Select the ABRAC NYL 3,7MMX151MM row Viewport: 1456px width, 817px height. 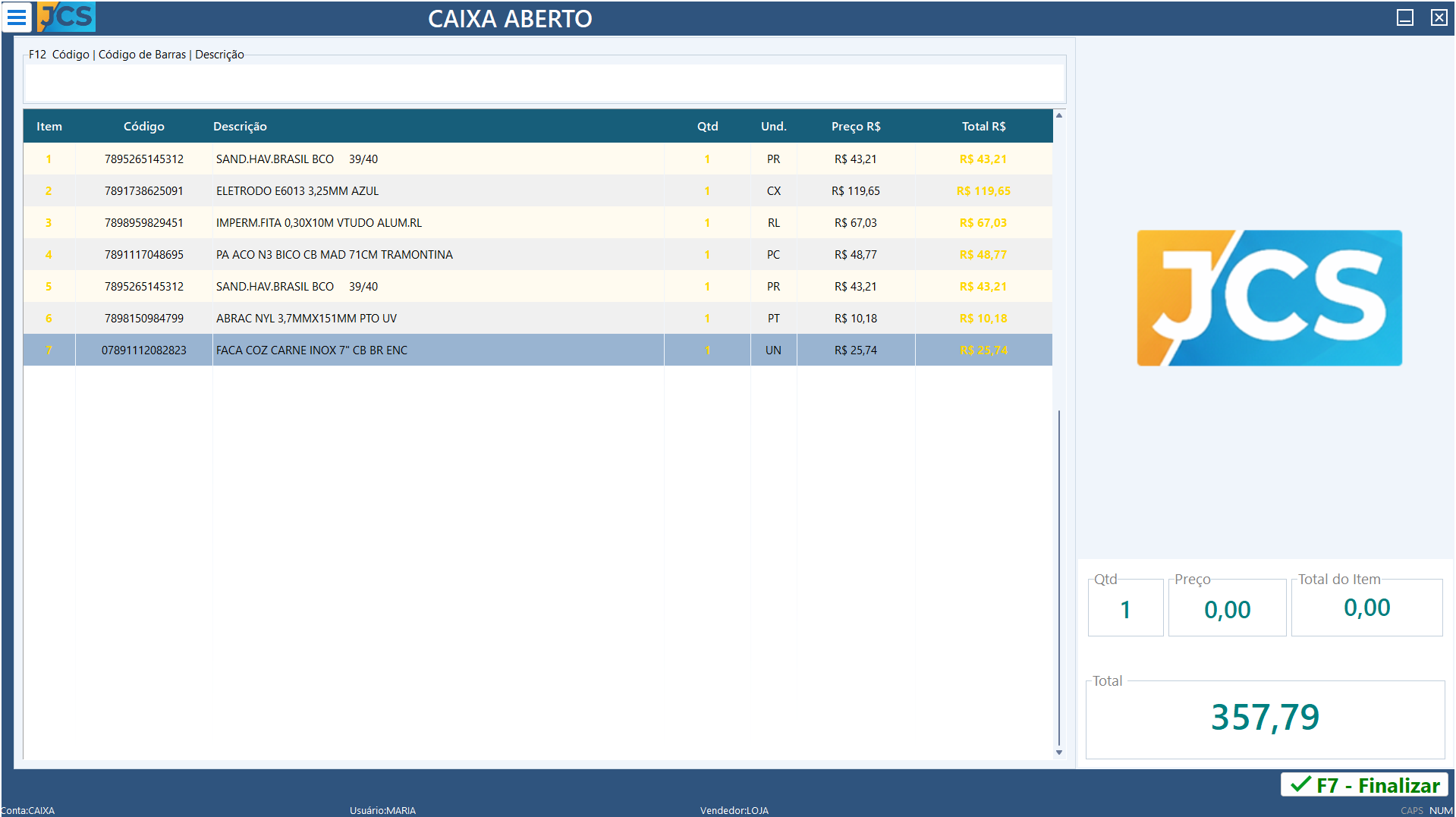pos(306,319)
